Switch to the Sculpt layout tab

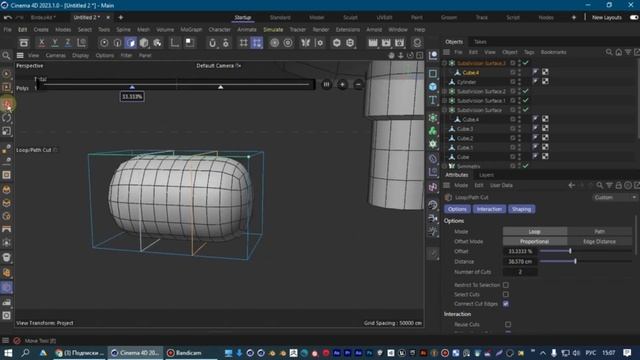tap(350, 18)
